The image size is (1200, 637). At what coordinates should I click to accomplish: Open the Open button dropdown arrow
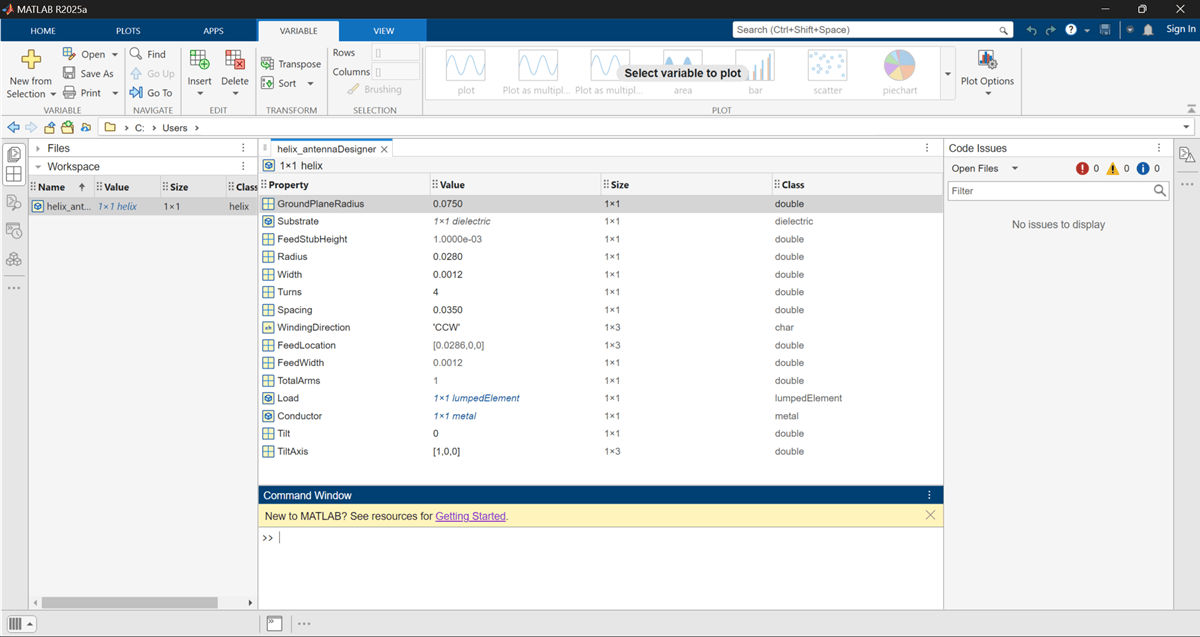point(114,55)
